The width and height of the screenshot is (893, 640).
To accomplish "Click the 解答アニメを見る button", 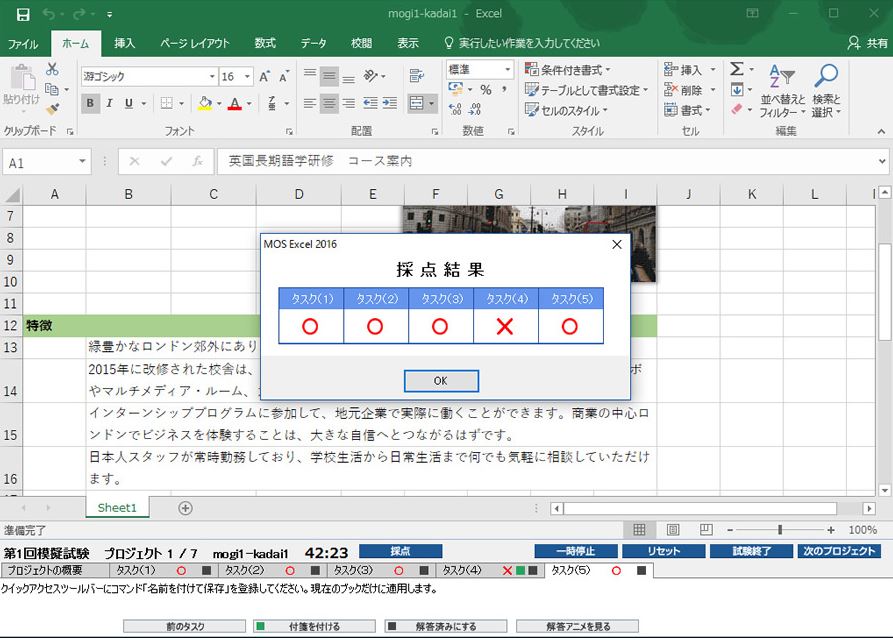I will click(577, 626).
